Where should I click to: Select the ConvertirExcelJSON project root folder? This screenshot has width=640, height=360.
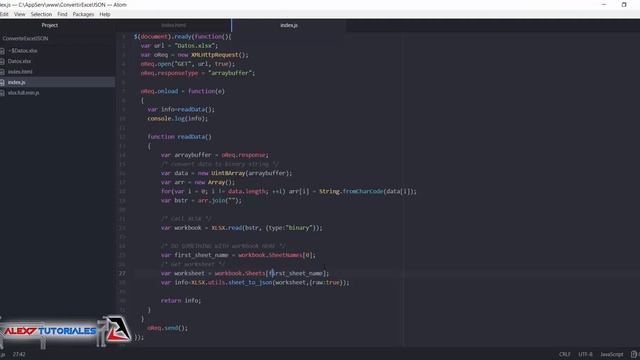[x=25, y=38]
